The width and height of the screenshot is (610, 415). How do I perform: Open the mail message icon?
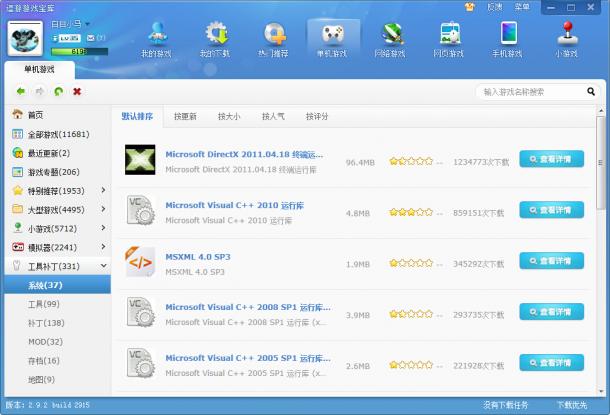tap(91, 38)
